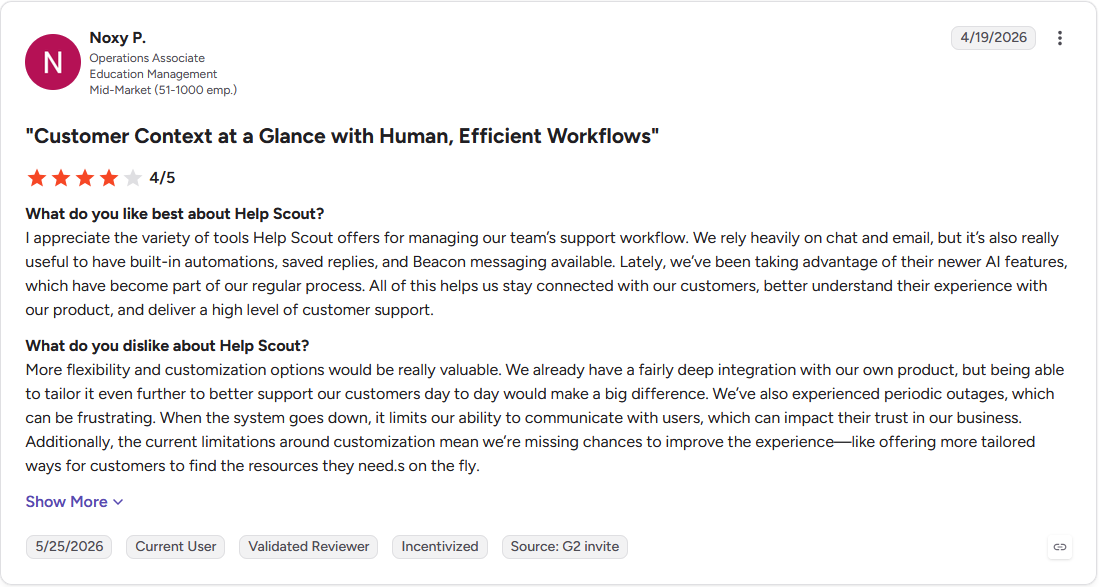
Task: Click the Incentivized tag
Action: 439,546
